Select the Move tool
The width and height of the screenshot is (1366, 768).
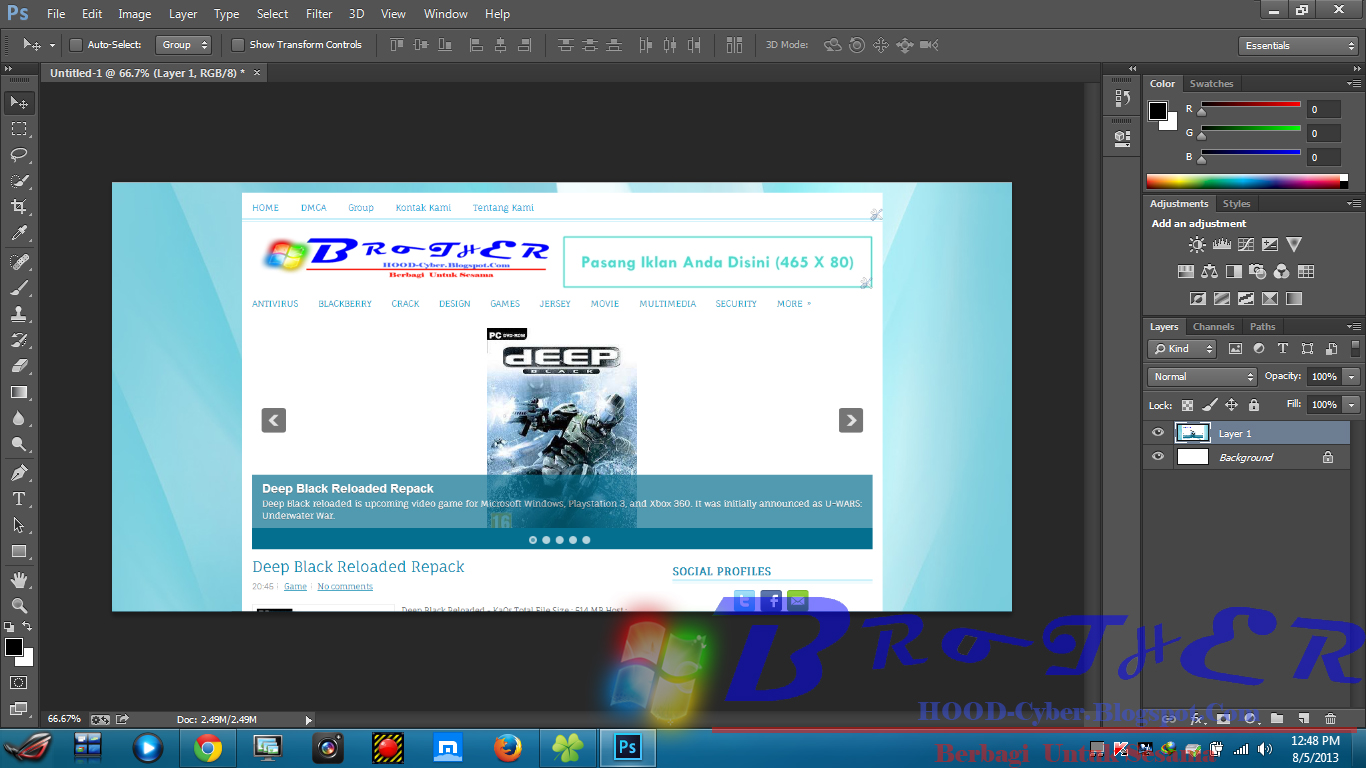pos(19,102)
